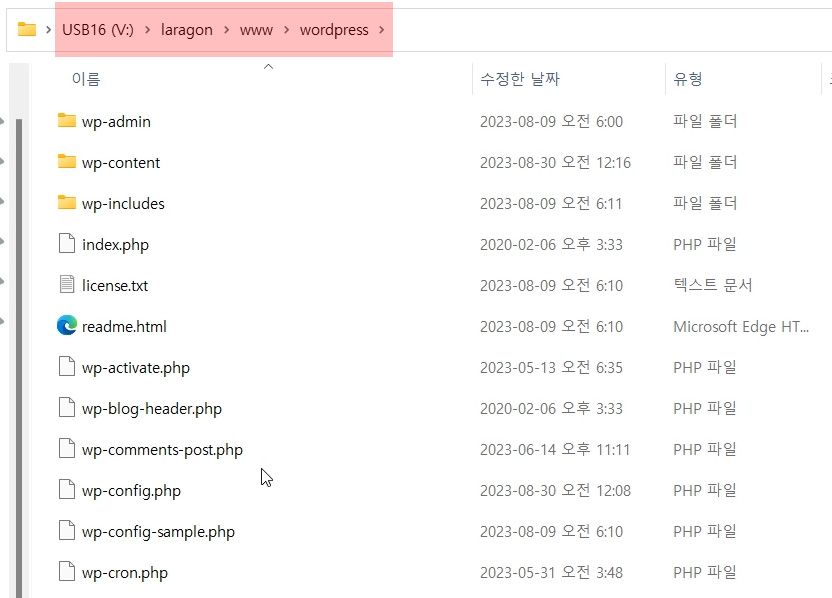This screenshot has width=832, height=598.
Task: Sort by the 수정한 날짜 column header
Action: [x=519, y=79]
